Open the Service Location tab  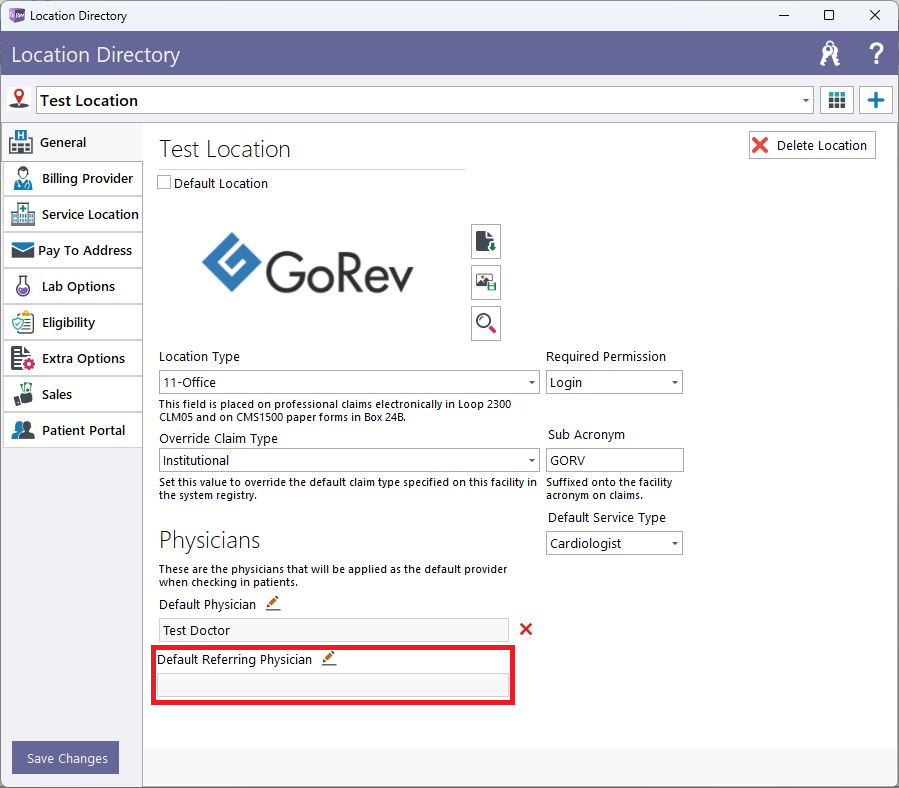pos(73,214)
